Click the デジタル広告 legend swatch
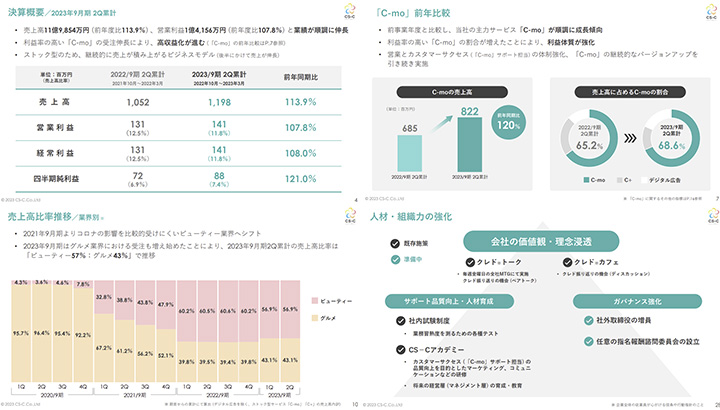Viewport: 720px width, 410px height. (x=644, y=180)
